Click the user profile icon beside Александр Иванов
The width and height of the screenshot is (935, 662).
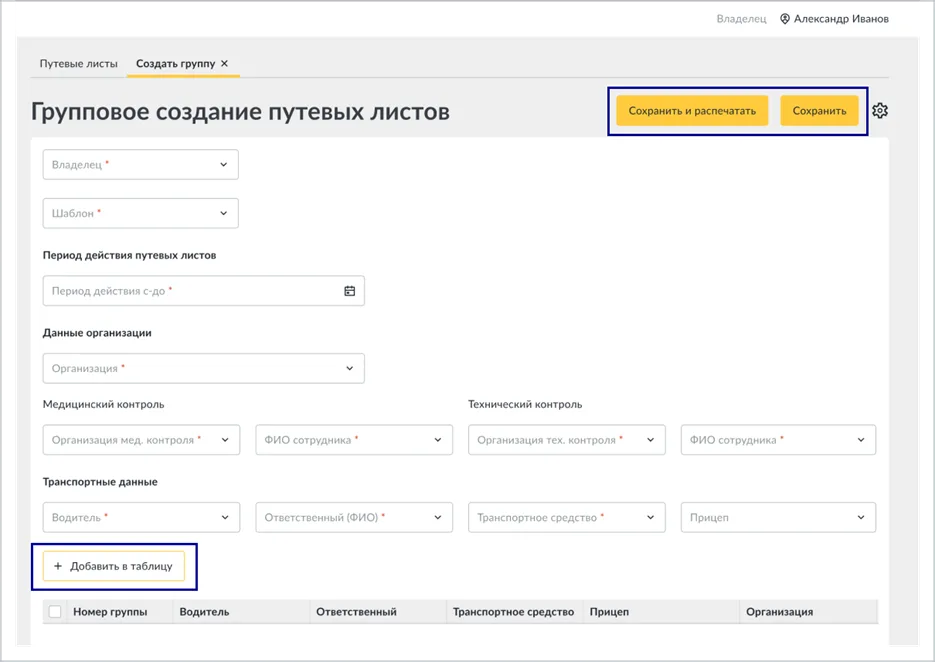pyautogui.click(x=785, y=19)
